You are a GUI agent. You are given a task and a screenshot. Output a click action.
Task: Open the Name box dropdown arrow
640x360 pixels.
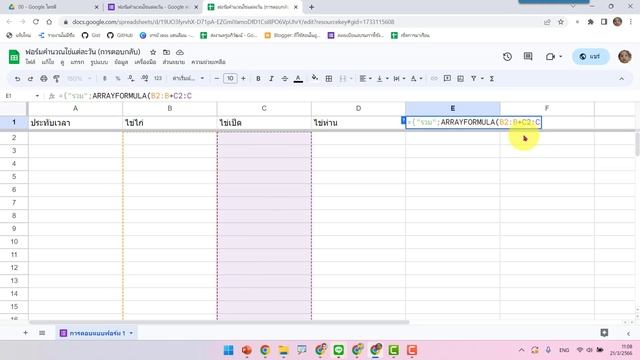coord(37,96)
